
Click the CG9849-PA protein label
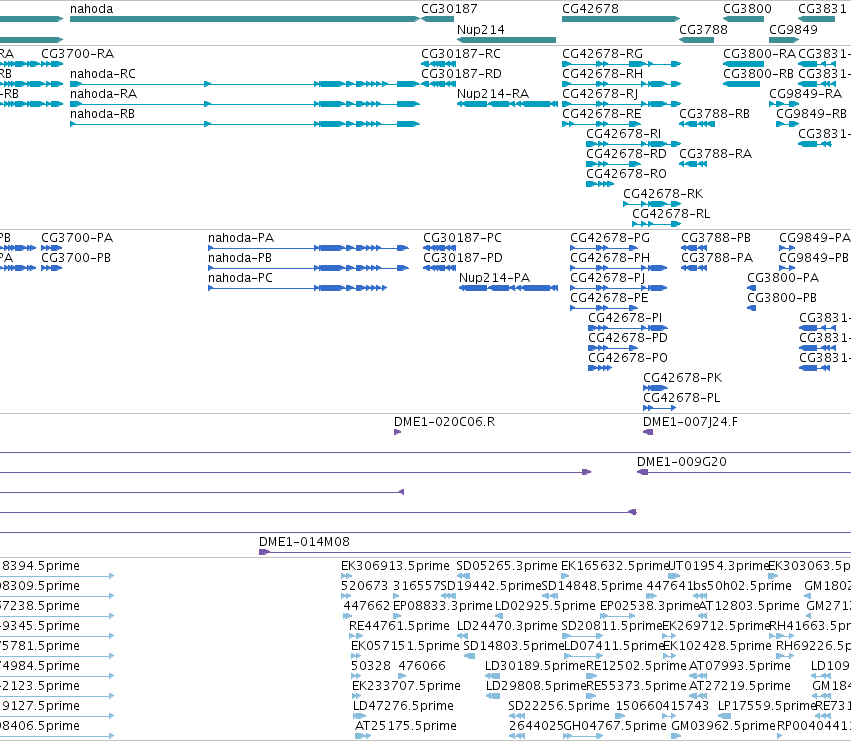point(815,238)
